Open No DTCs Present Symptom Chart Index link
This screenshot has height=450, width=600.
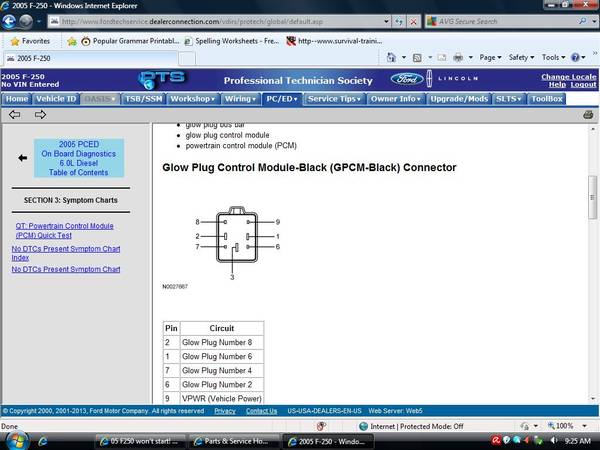(x=65, y=253)
